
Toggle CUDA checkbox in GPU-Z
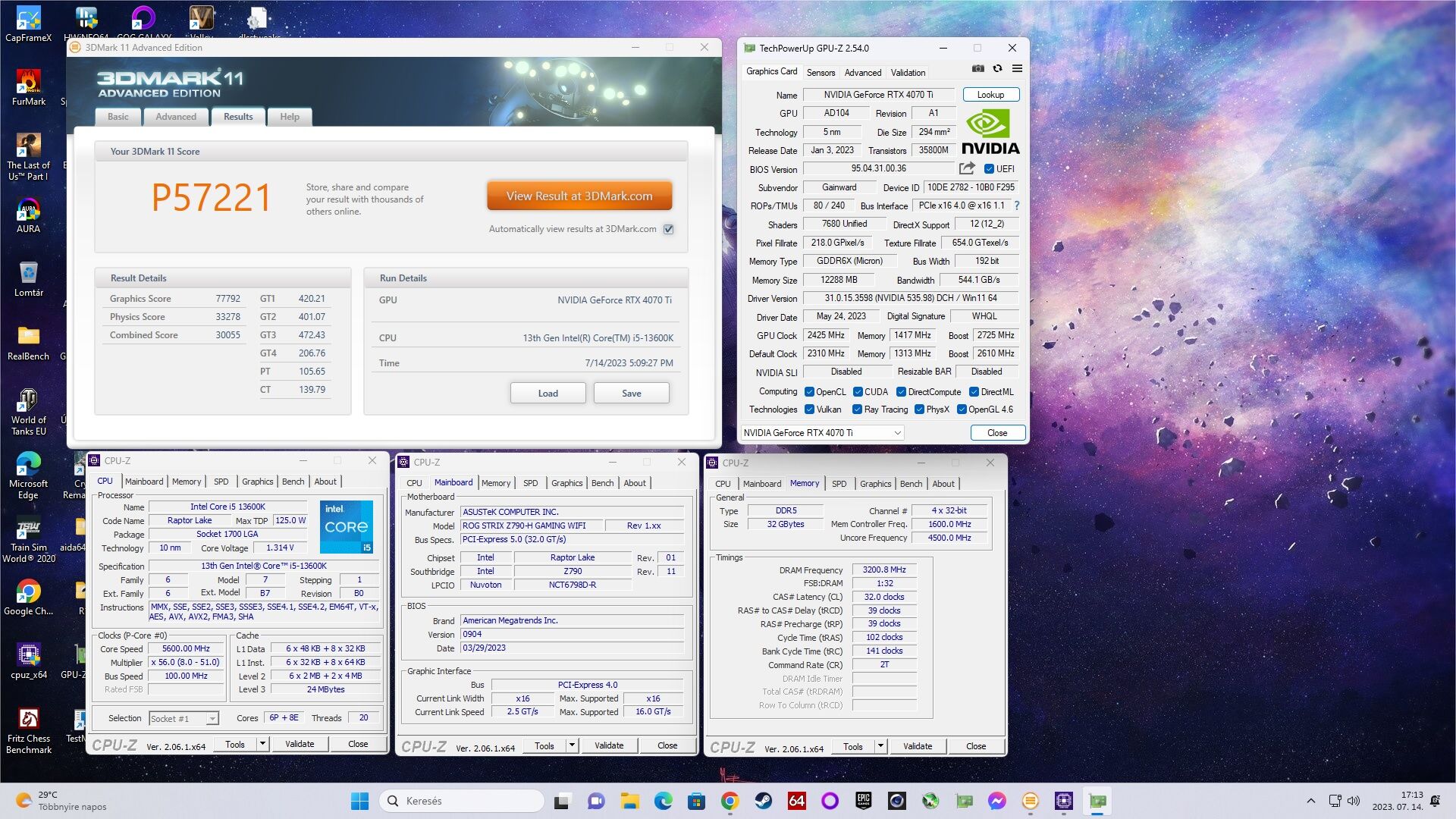[x=858, y=392]
